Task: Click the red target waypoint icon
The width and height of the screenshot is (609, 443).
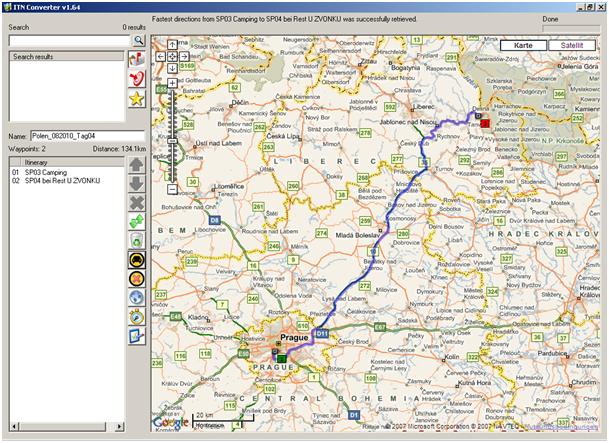Action: (137, 79)
